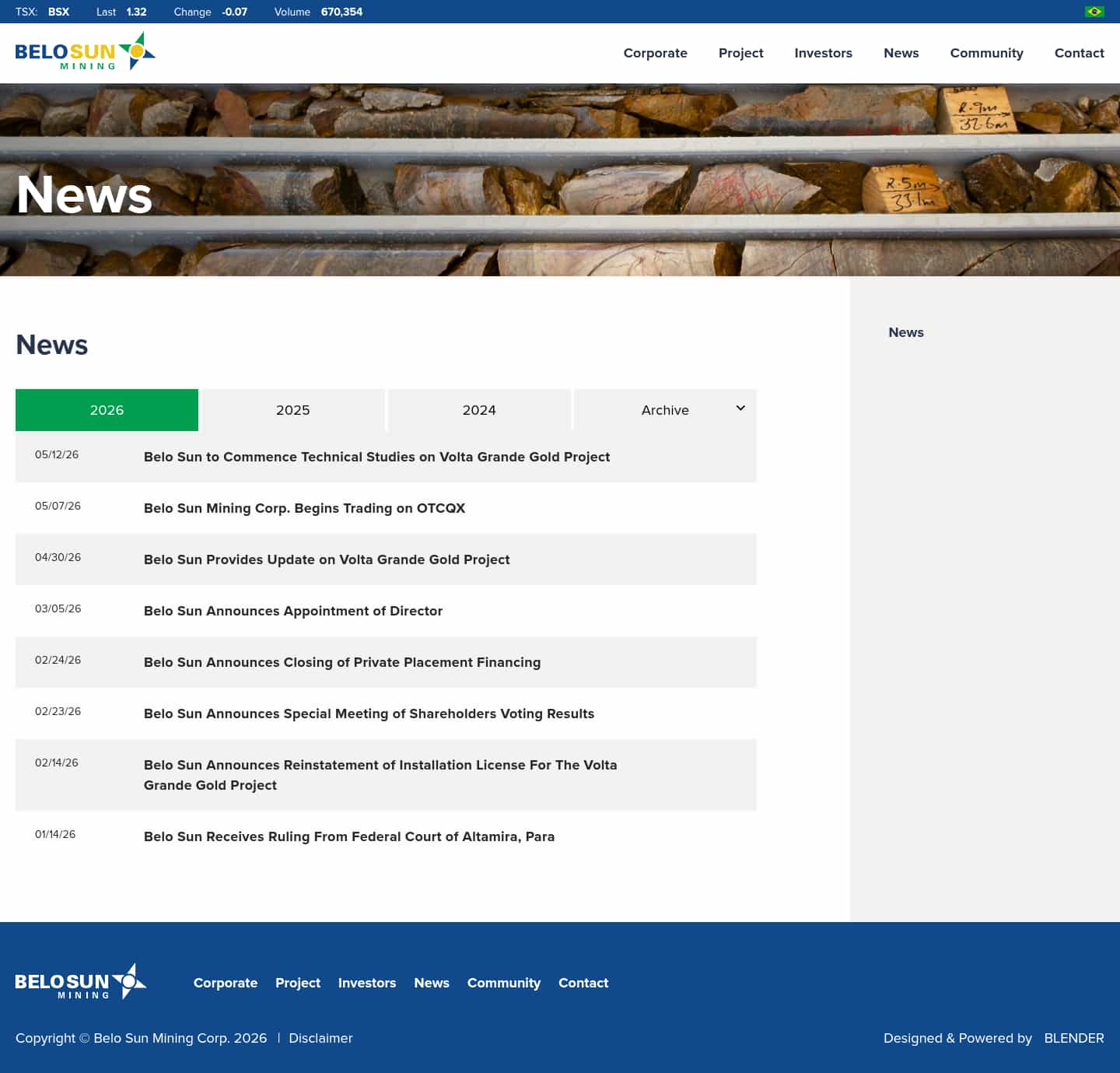Open the Community menu in the header

(987, 53)
